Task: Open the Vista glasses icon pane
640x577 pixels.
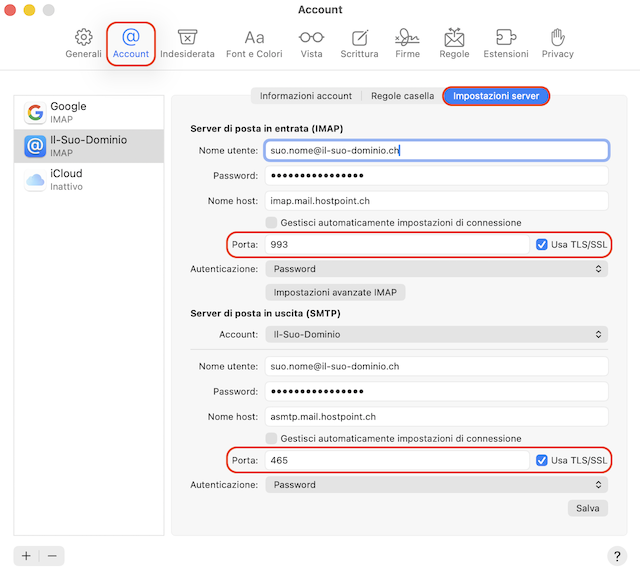Action: click(x=311, y=43)
